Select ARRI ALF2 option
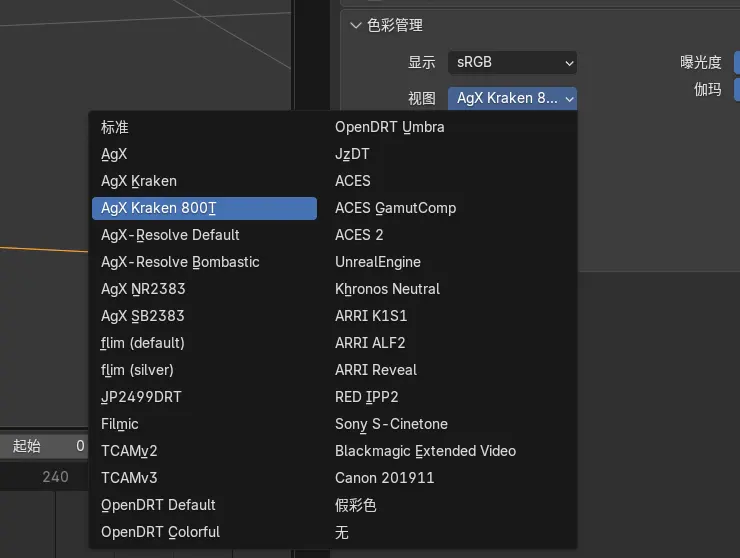 451,343
